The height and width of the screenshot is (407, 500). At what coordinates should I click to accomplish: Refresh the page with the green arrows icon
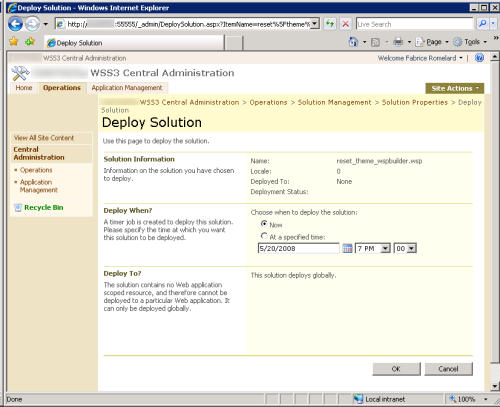click(330, 24)
